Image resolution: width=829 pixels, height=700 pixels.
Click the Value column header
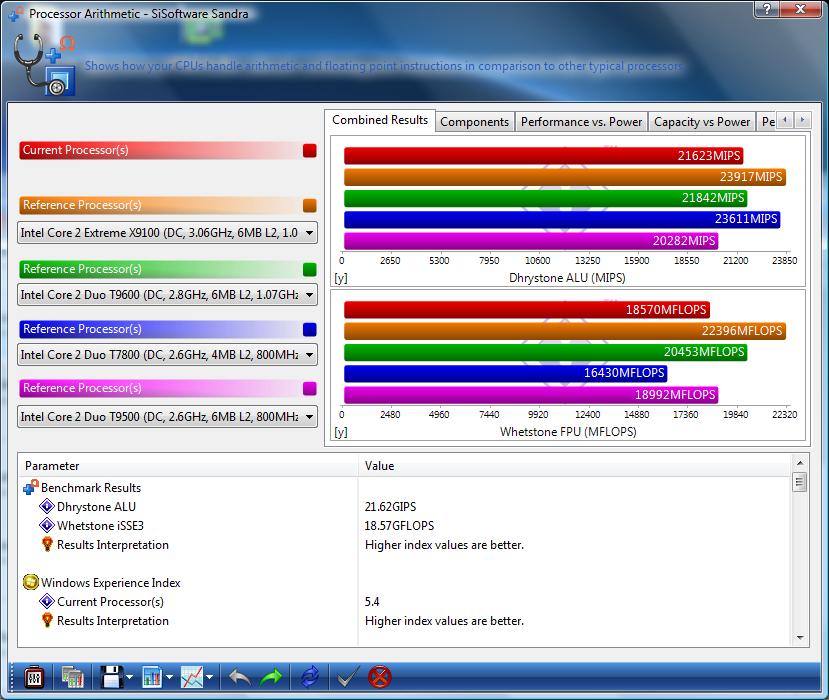coord(574,466)
